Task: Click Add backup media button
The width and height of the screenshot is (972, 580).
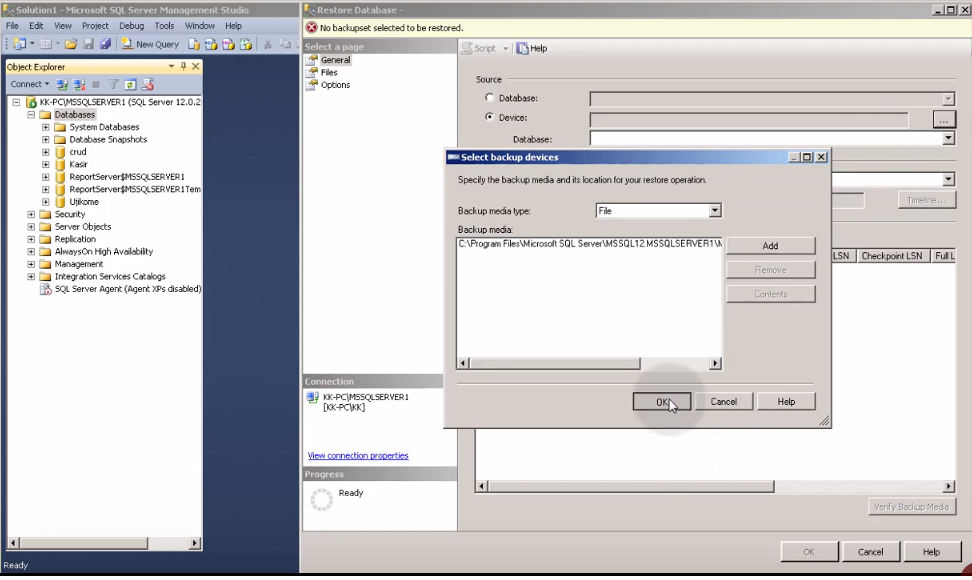Action: 771,246
